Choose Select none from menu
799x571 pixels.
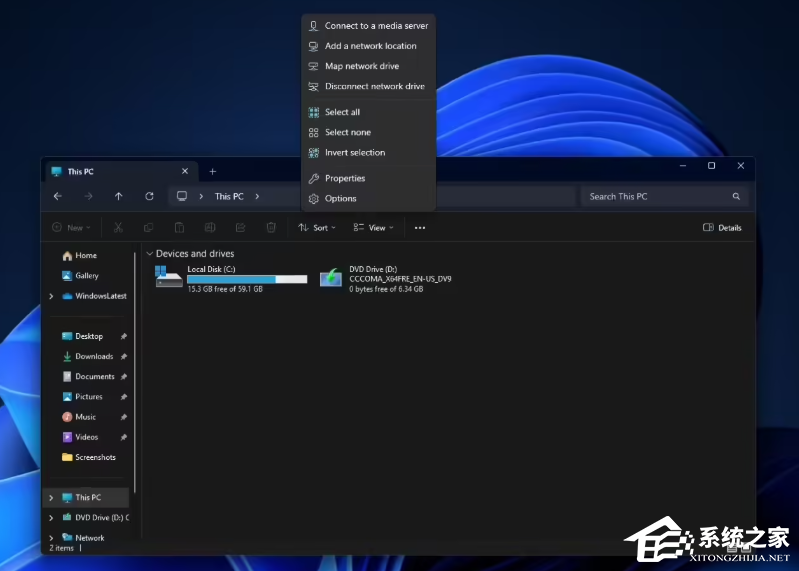click(x=369, y=132)
